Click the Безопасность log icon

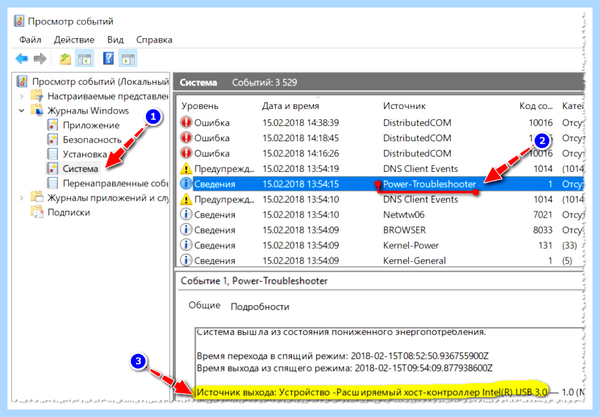(52, 140)
